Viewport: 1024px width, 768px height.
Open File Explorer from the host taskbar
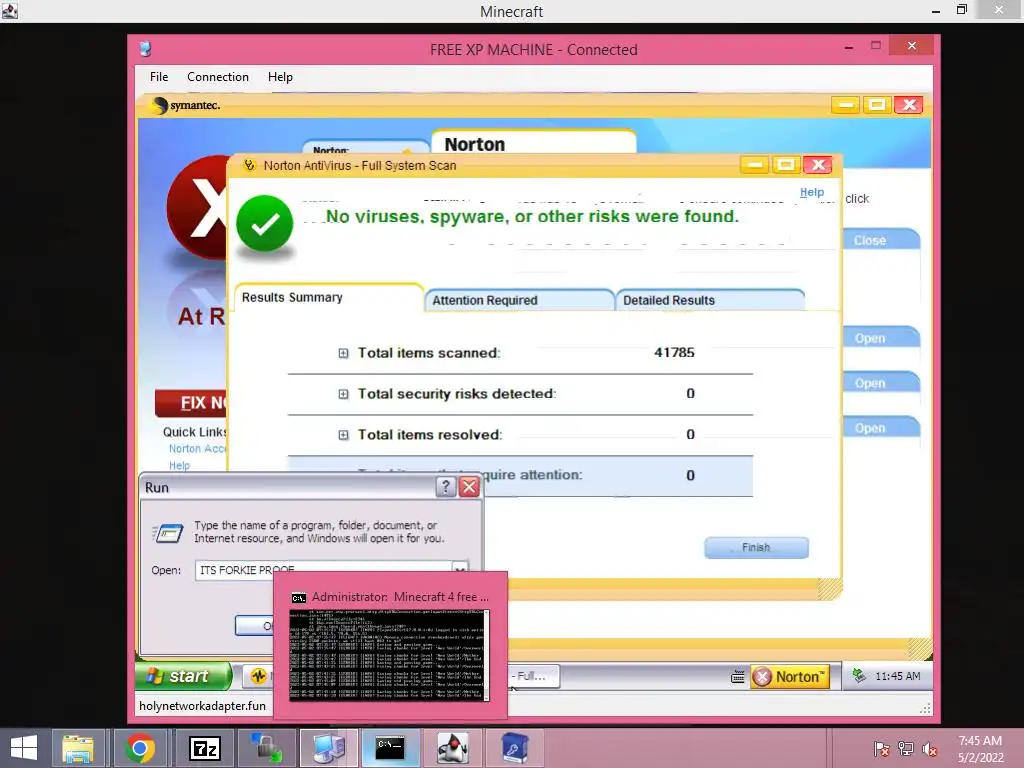tap(78, 748)
